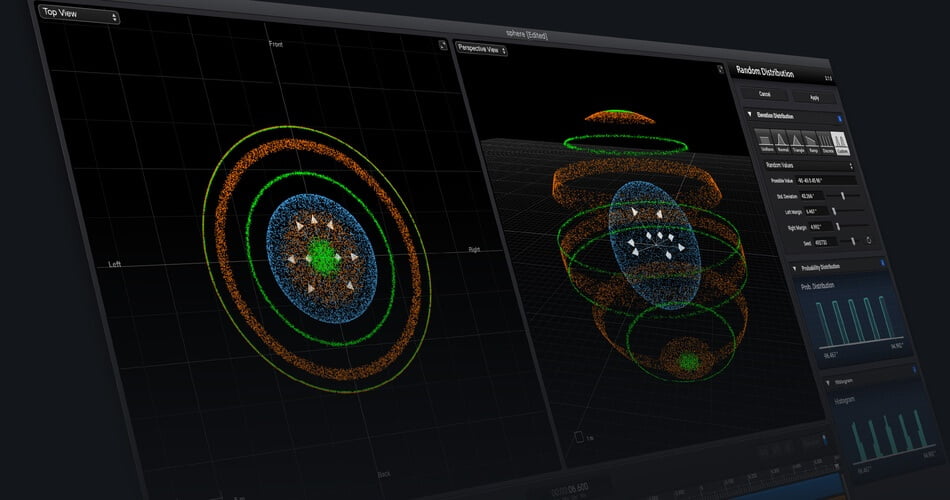950x500 pixels.
Task: Open the Random Values dropdown
Action: (808, 164)
